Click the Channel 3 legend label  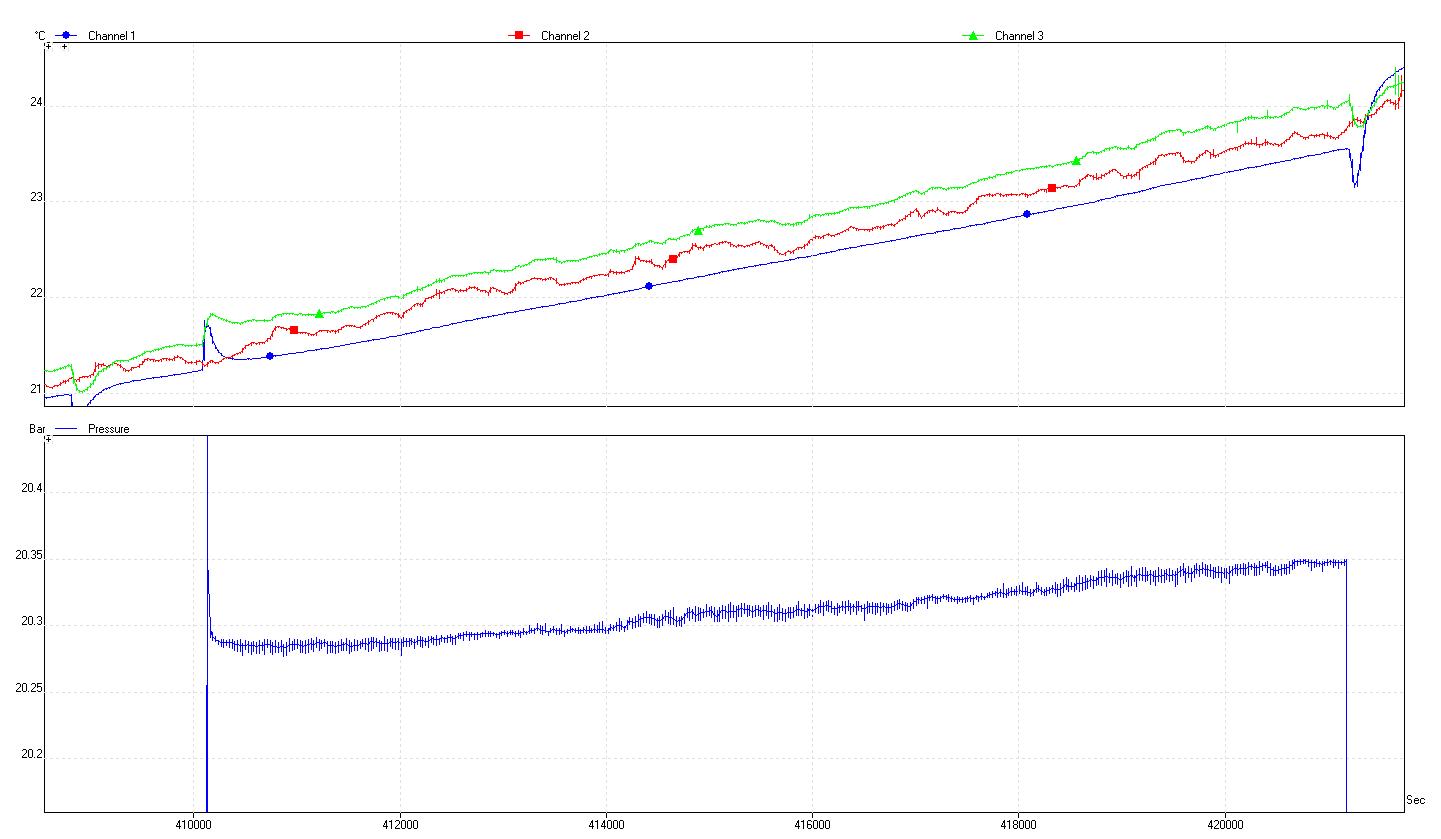point(1019,36)
